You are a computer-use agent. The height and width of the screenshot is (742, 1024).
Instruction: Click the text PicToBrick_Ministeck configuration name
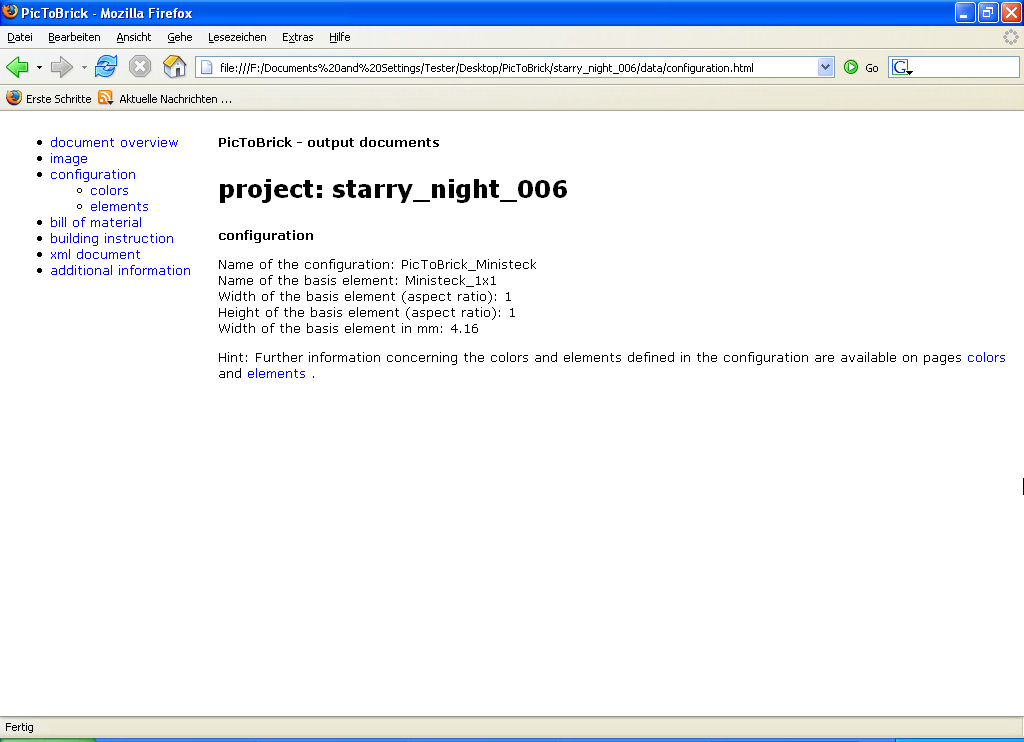coord(468,265)
